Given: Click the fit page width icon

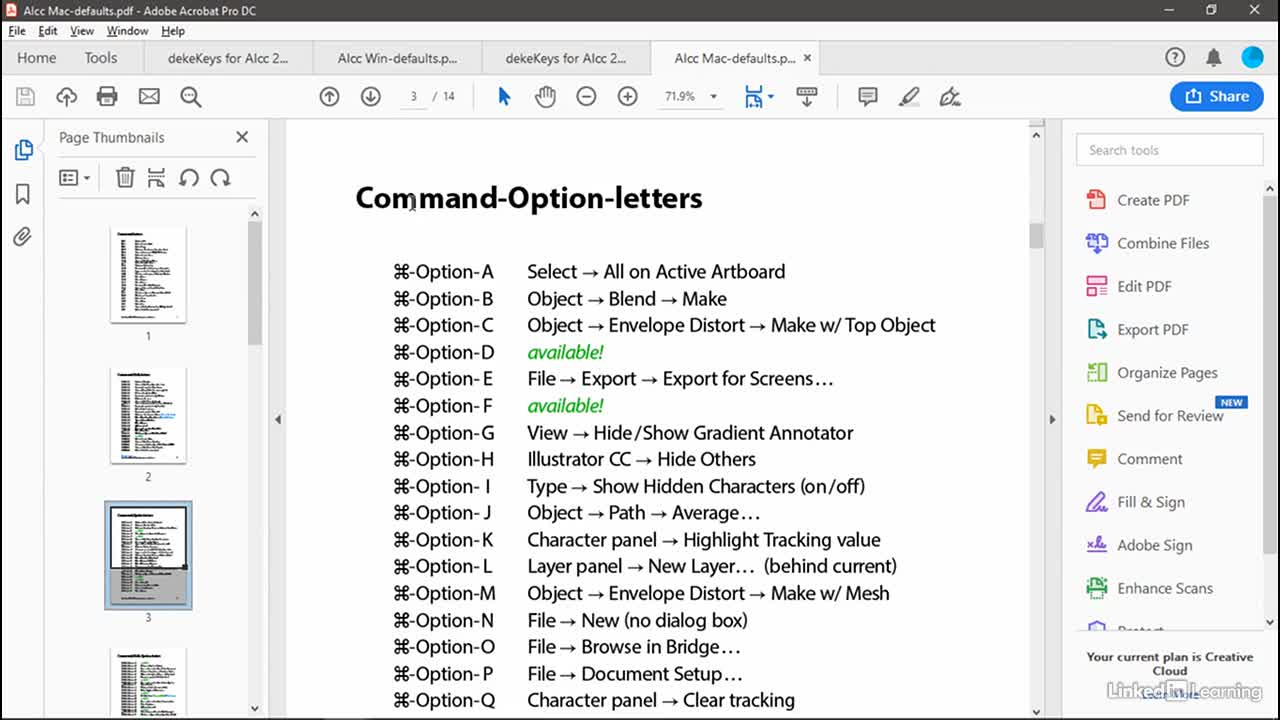Looking at the screenshot, I should [753, 97].
